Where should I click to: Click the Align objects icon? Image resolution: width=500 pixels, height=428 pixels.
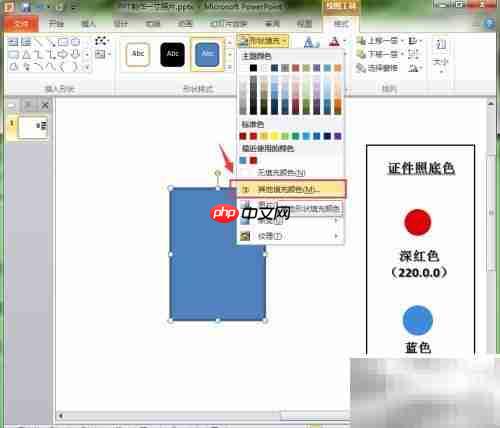413,41
